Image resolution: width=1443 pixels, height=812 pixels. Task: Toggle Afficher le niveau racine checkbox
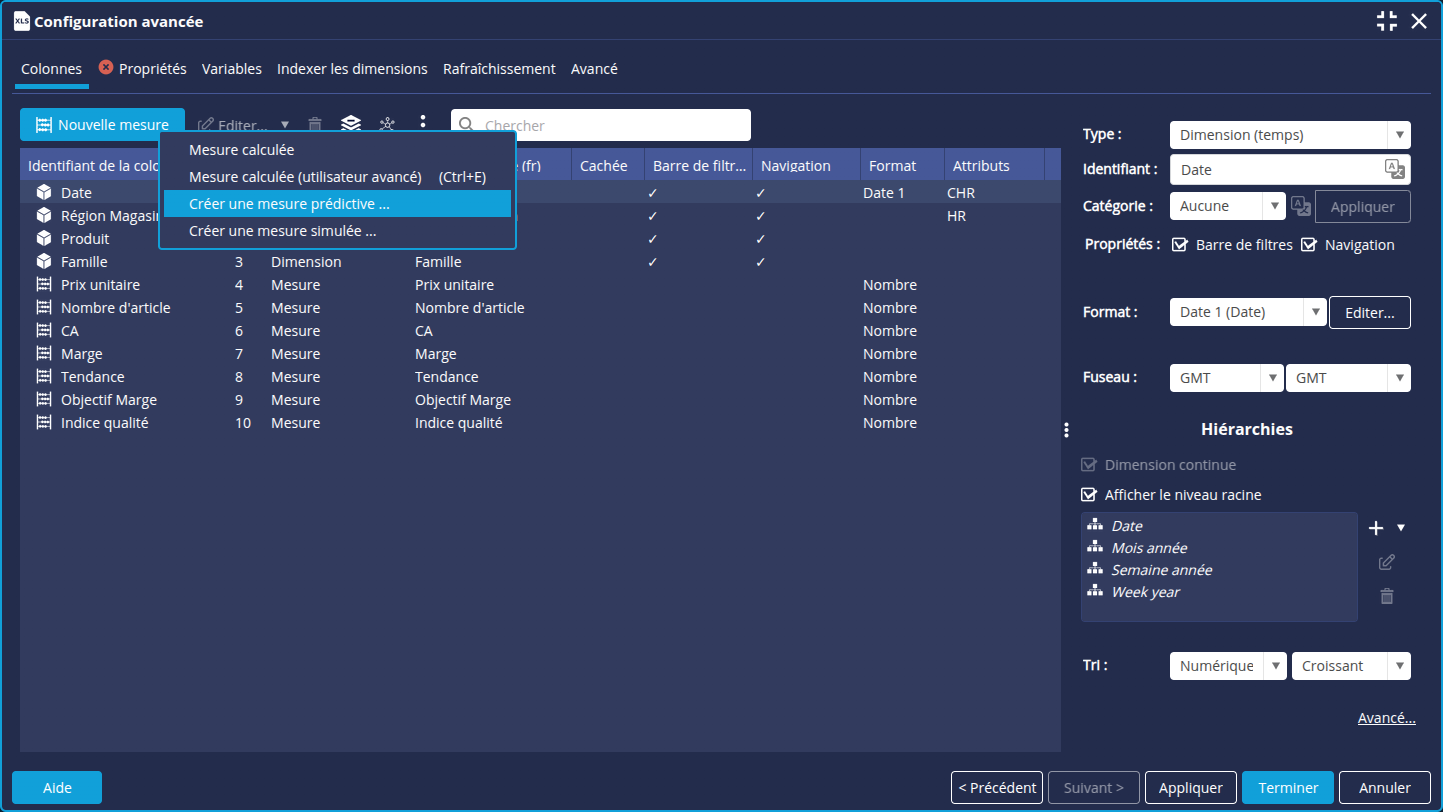point(1089,495)
